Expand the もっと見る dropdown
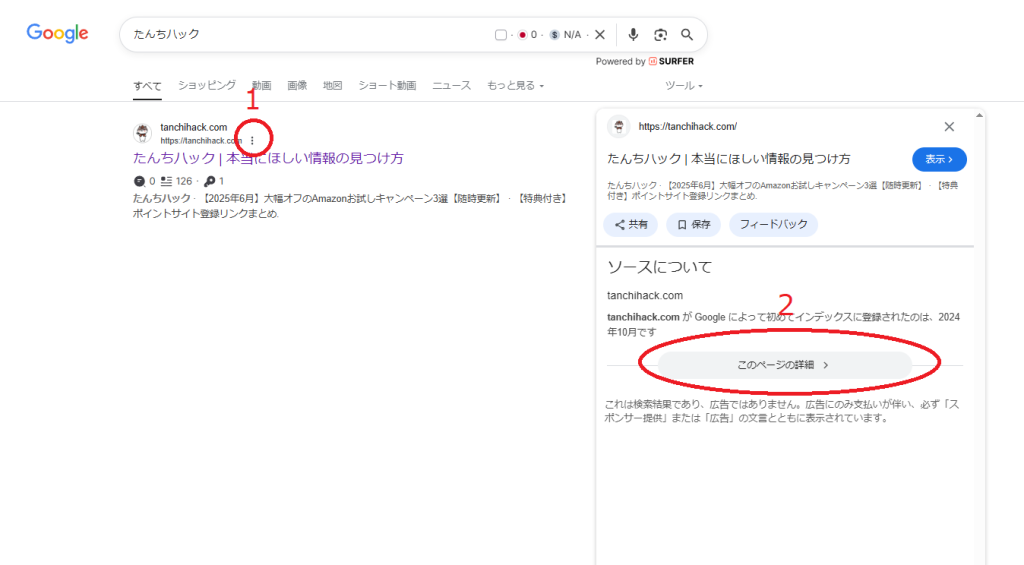1024x565 pixels. point(515,86)
